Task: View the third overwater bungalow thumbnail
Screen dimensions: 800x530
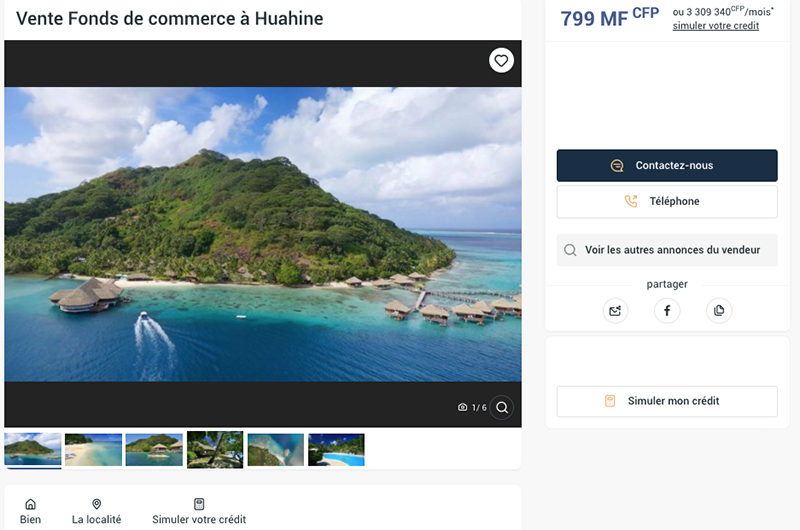Action: (154, 450)
